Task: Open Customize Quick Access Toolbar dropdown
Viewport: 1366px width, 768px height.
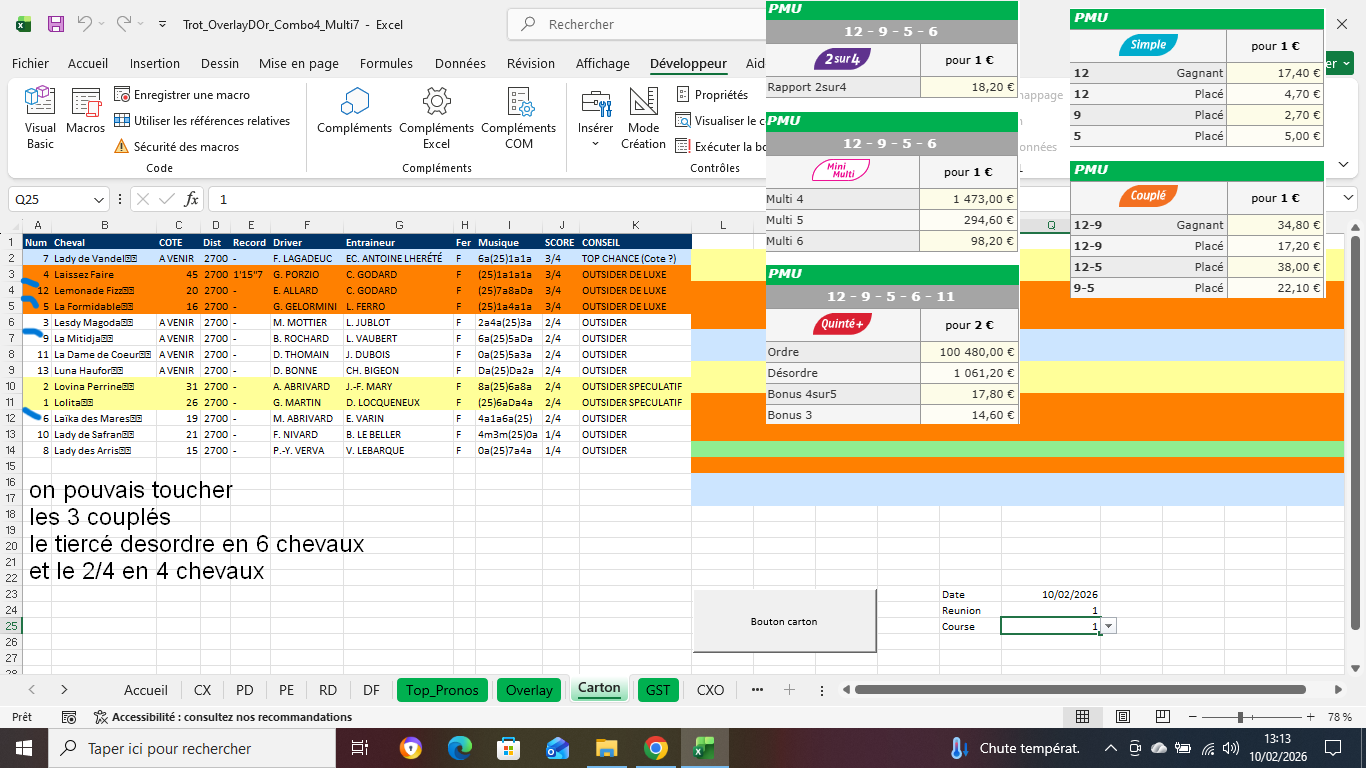Action: click(x=164, y=24)
